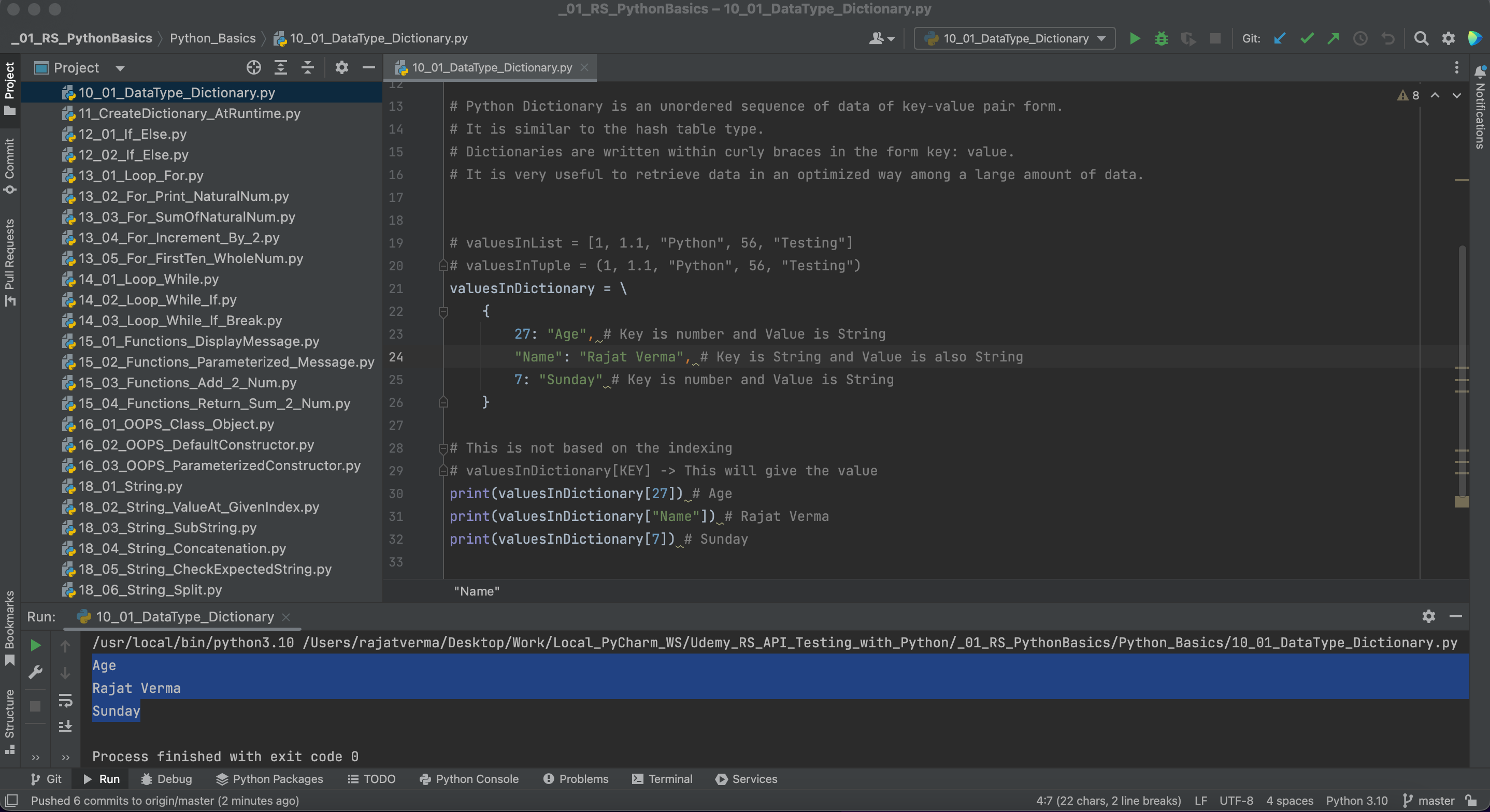Toggle tool window bars icon in status bar
Viewport: 1490px width, 812px height.
coord(11,801)
